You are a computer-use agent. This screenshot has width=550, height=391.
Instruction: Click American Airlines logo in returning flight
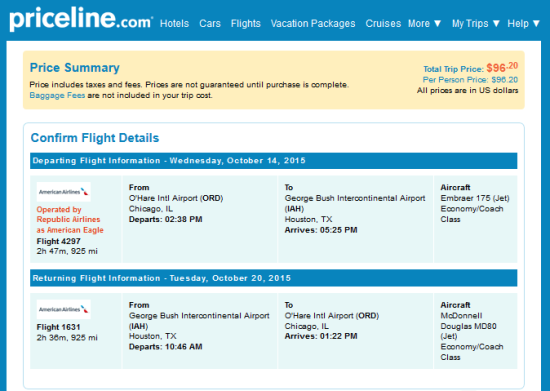(63, 309)
